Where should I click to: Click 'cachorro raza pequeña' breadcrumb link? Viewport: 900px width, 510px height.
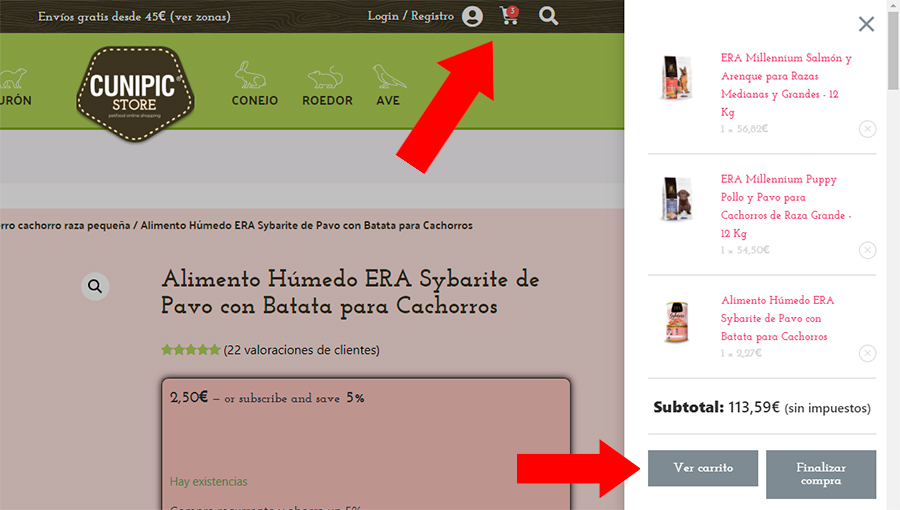click(x=65, y=225)
